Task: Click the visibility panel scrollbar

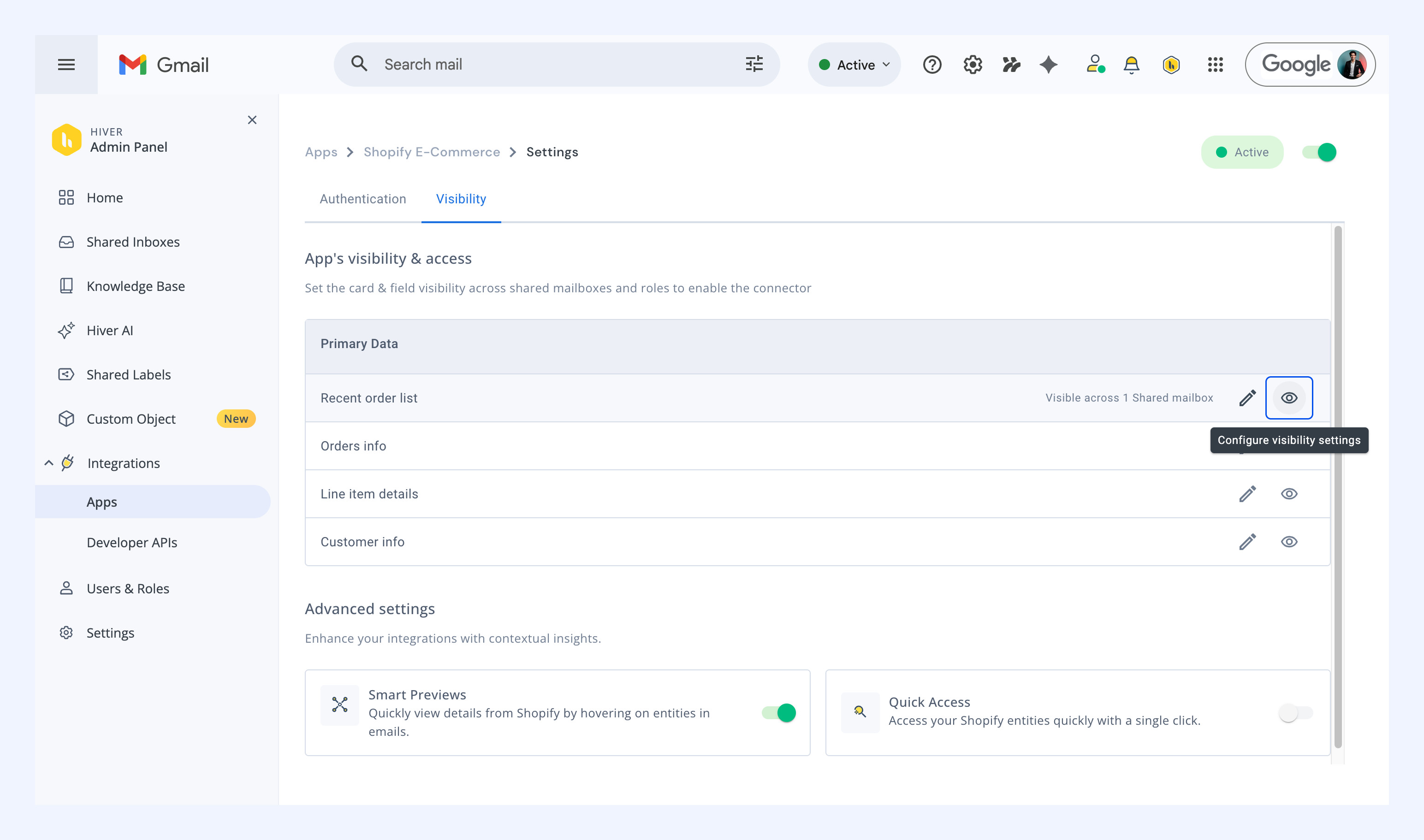Action: coord(1338,487)
